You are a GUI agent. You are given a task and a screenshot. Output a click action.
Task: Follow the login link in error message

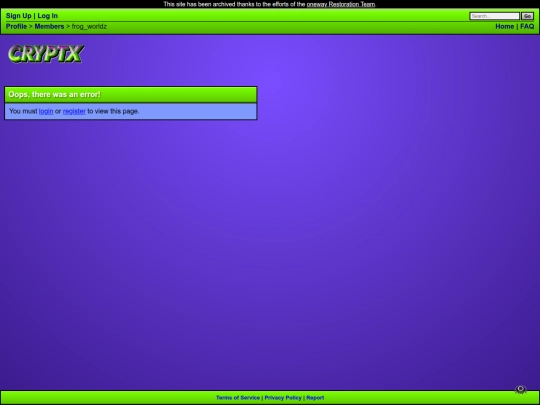click(46, 111)
